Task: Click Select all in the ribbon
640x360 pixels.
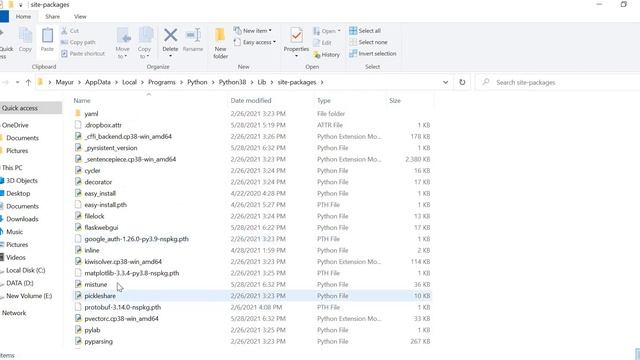Action: 365,31
